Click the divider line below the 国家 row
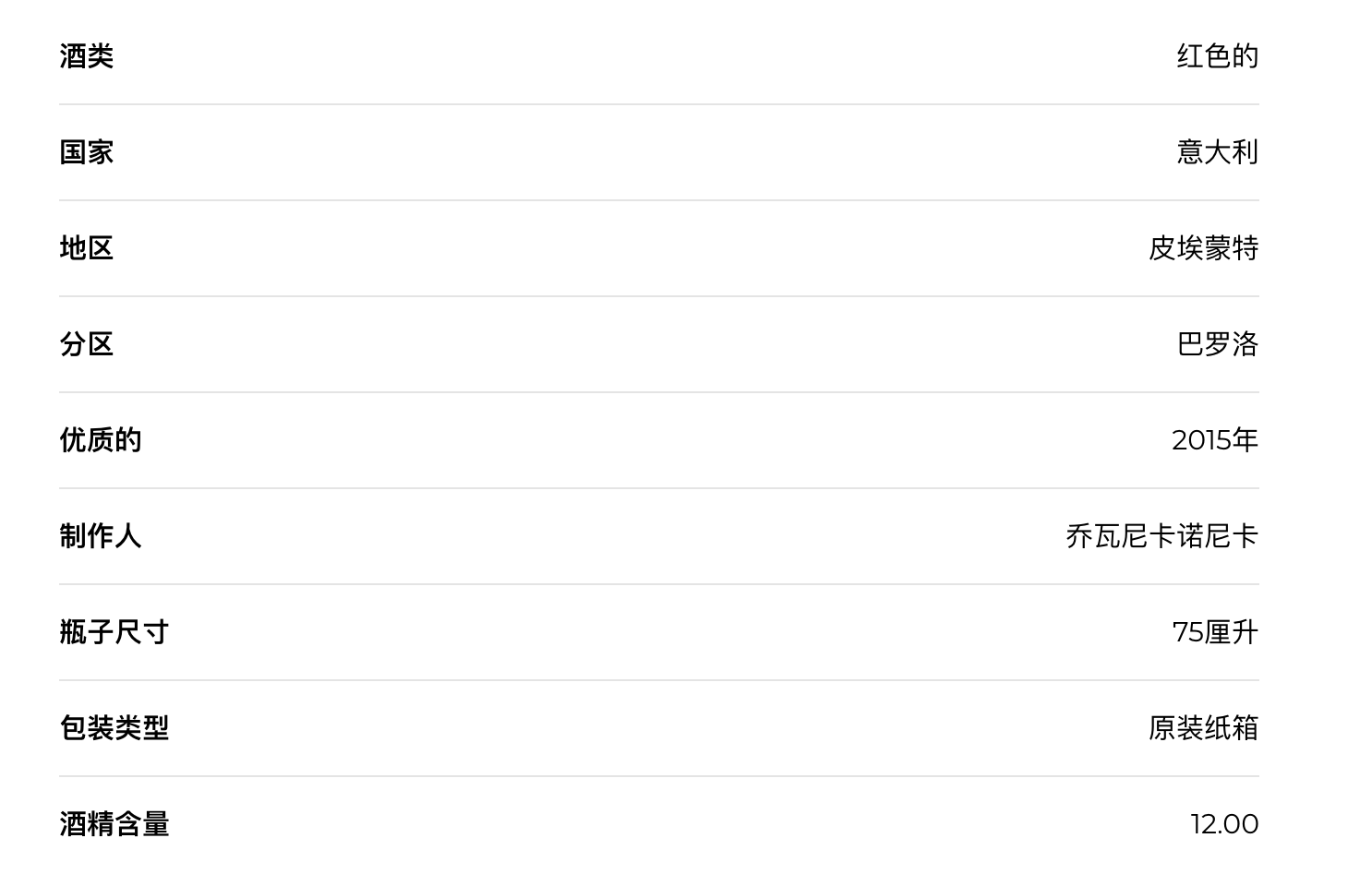The image size is (1372, 886). coord(659,200)
